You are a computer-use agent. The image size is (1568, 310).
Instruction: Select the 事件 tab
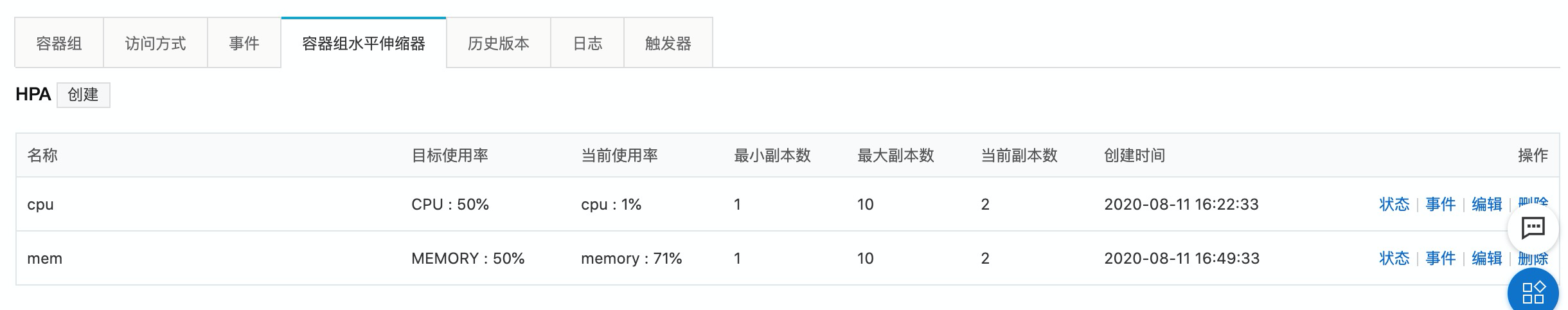[x=244, y=43]
